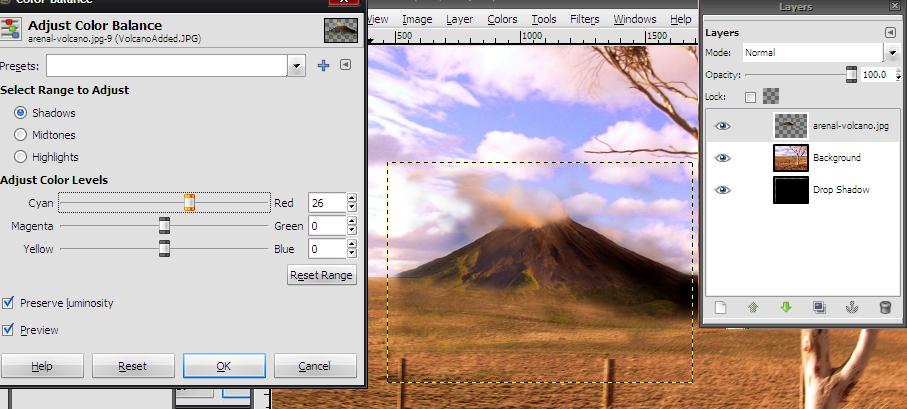
Task: Open the layer Mode dropdown
Action: [891, 53]
